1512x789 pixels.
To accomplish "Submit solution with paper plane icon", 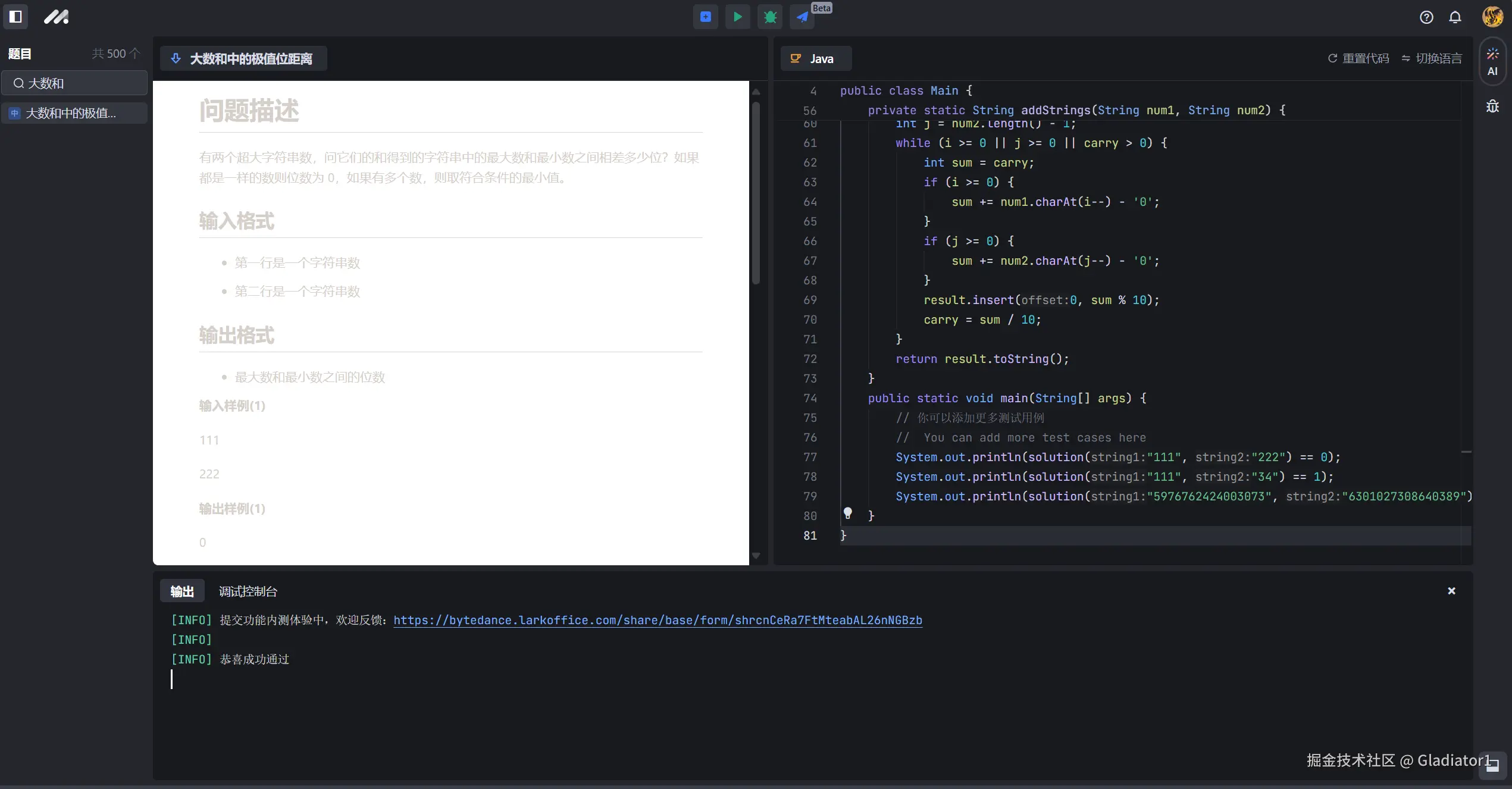I will 802,17.
